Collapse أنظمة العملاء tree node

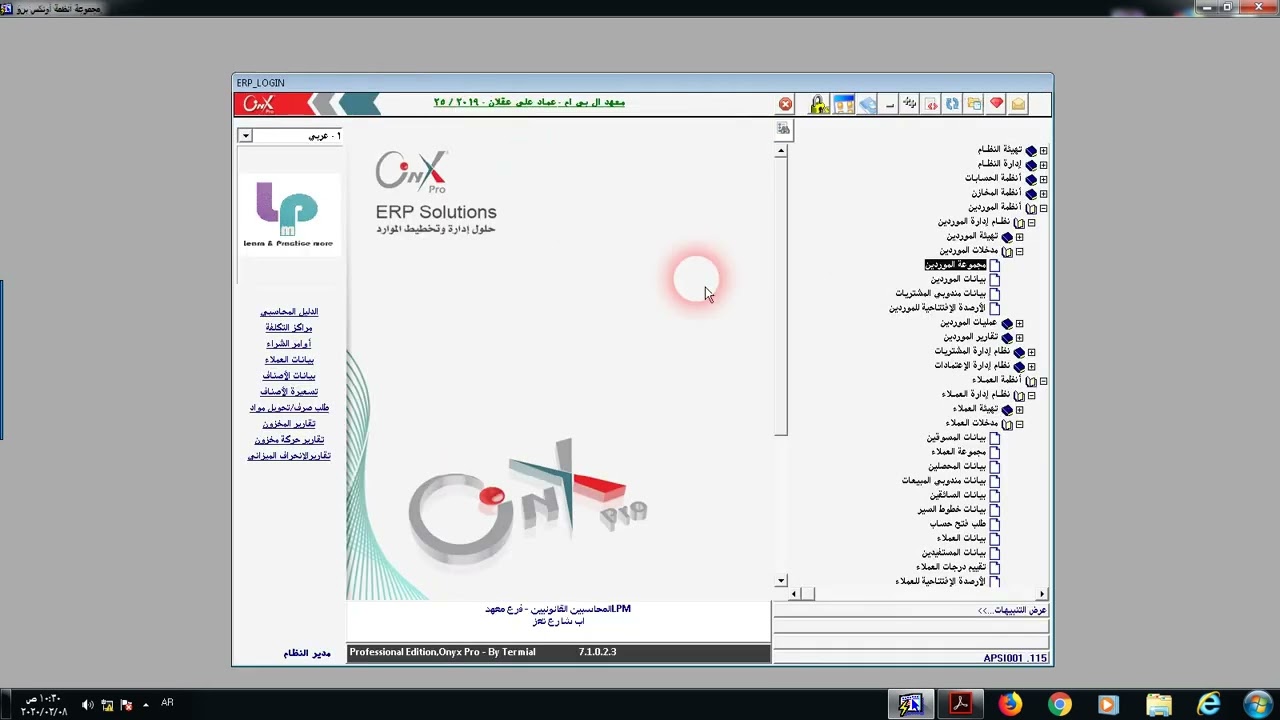click(x=1043, y=381)
